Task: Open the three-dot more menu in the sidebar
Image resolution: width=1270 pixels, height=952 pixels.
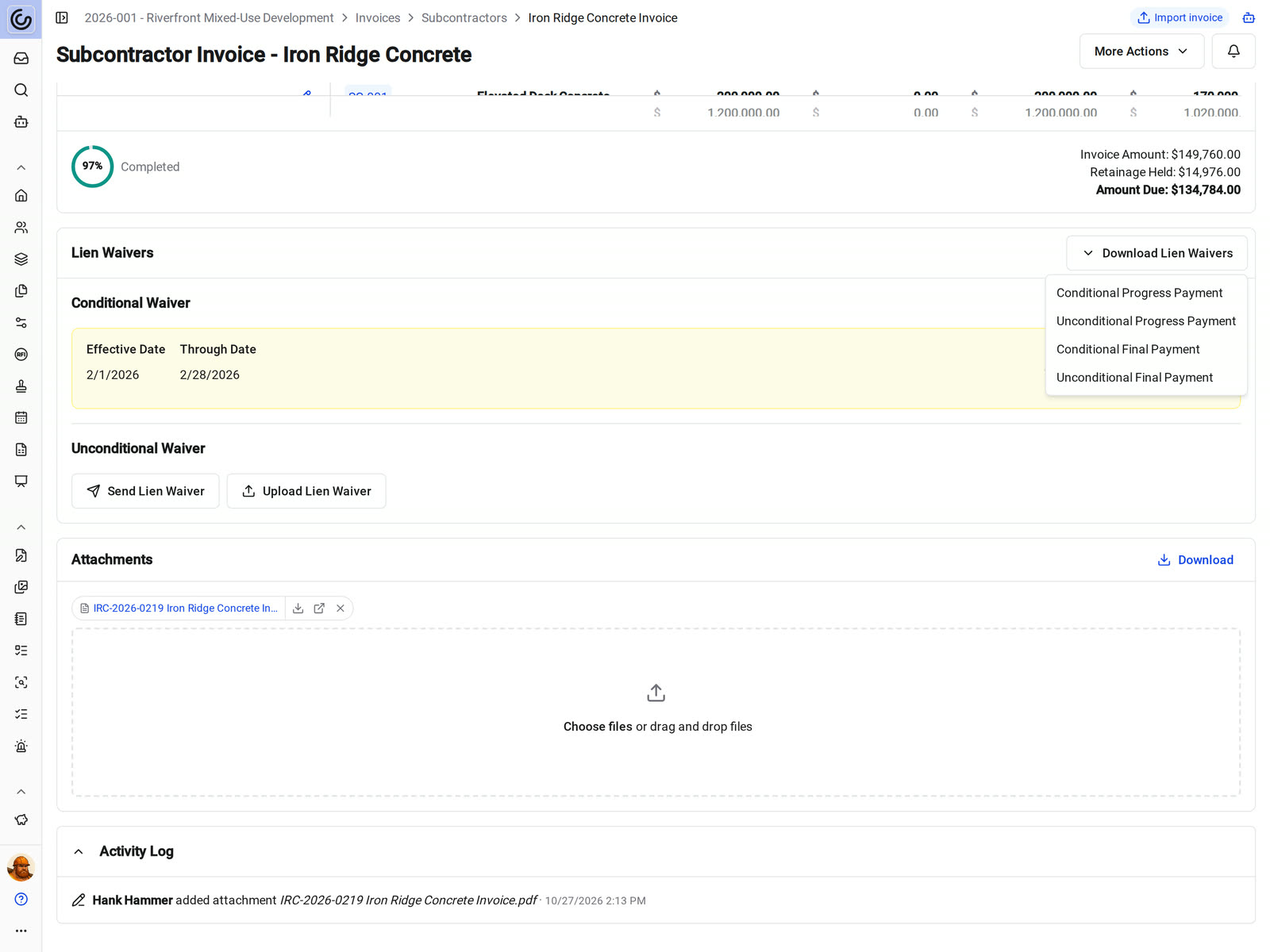Action: 21,931
